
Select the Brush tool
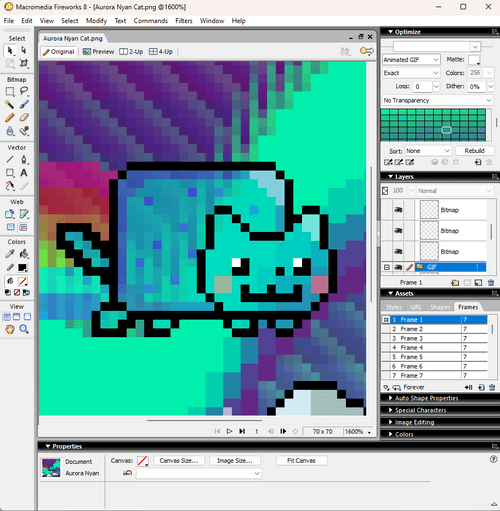(24, 104)
